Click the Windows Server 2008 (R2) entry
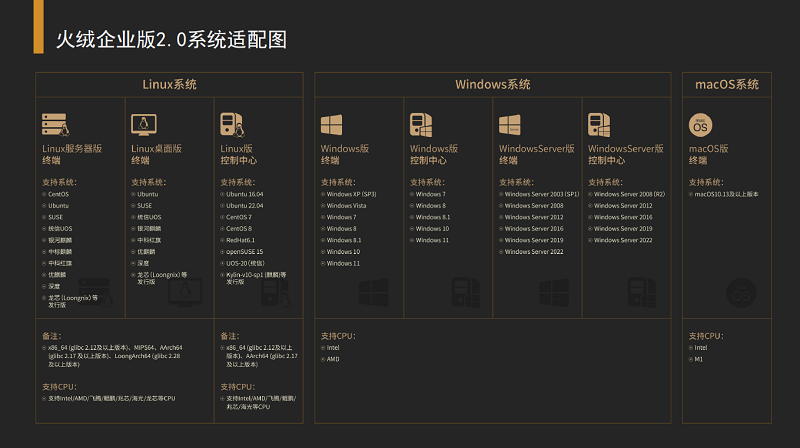 coord(629,194)
